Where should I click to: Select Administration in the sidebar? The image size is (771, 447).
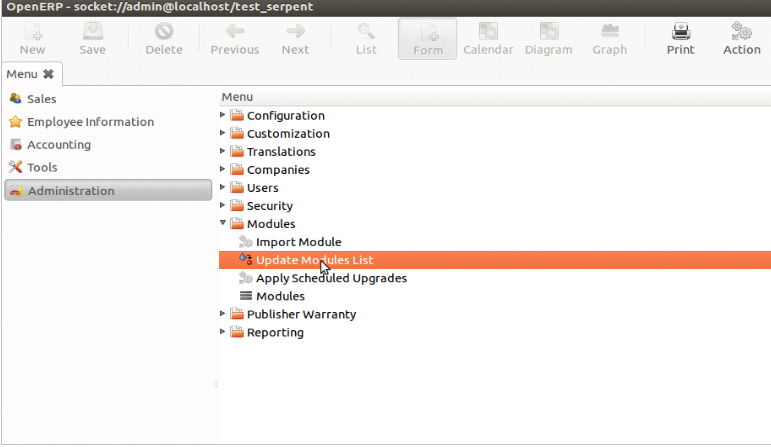[x=108, y=190]
